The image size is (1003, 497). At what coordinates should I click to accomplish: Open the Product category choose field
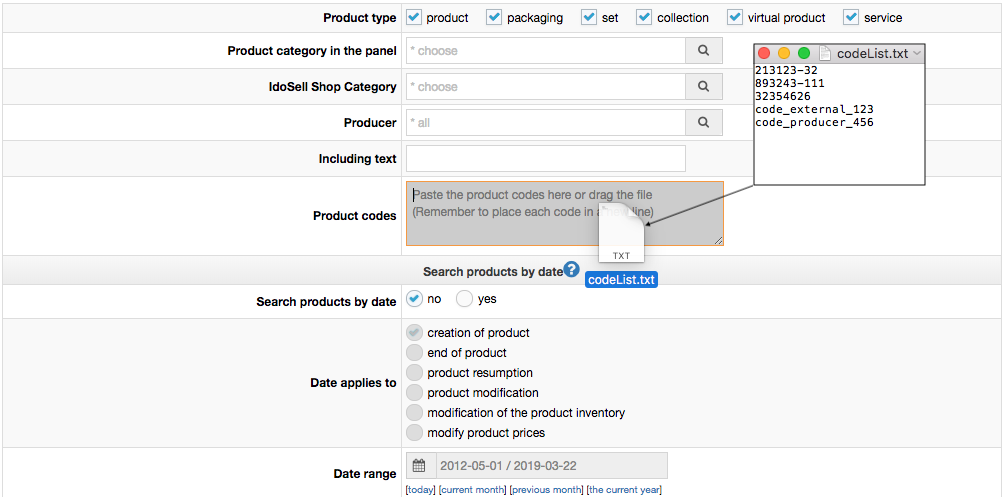pos(546,51)
